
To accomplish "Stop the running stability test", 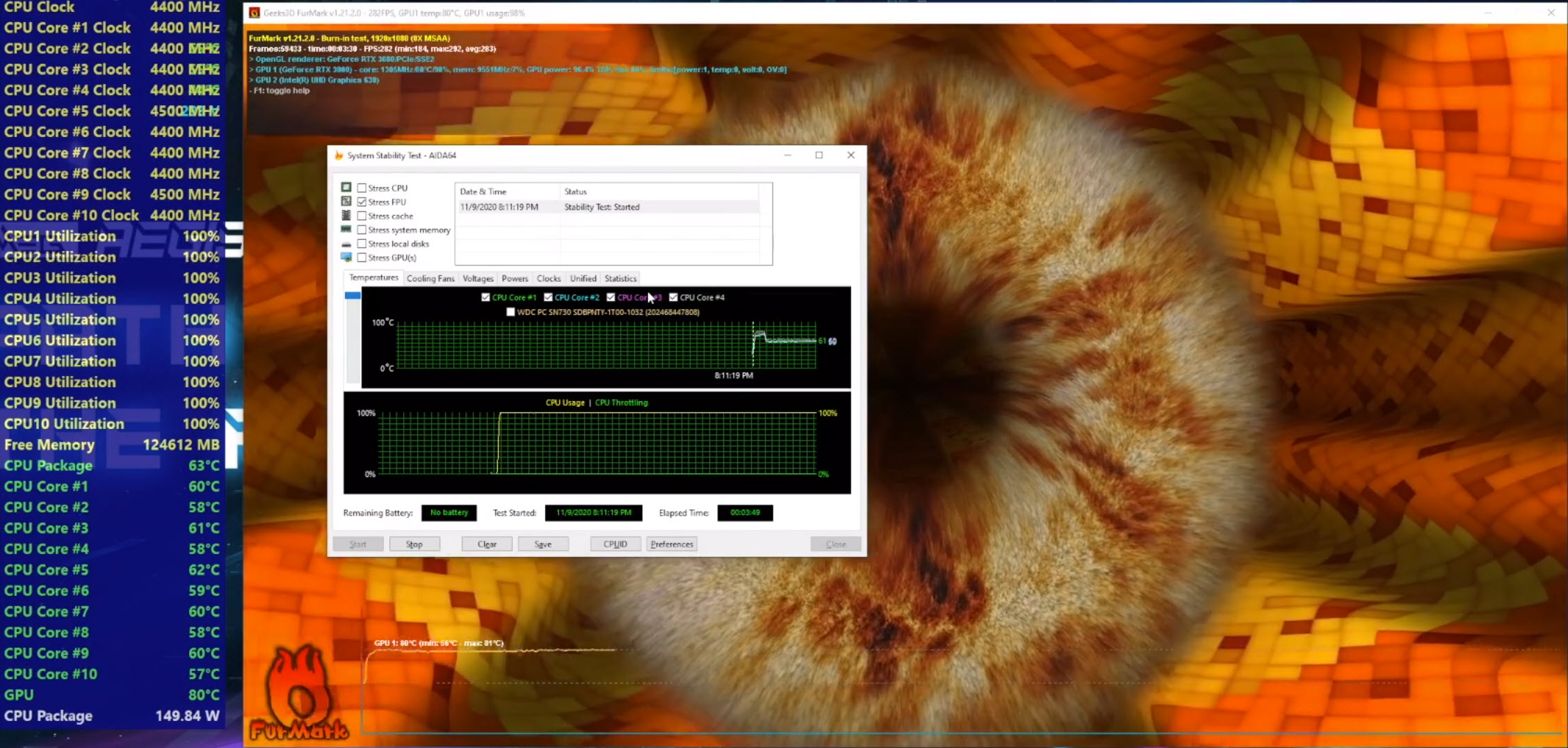I will tap(414, 544).
